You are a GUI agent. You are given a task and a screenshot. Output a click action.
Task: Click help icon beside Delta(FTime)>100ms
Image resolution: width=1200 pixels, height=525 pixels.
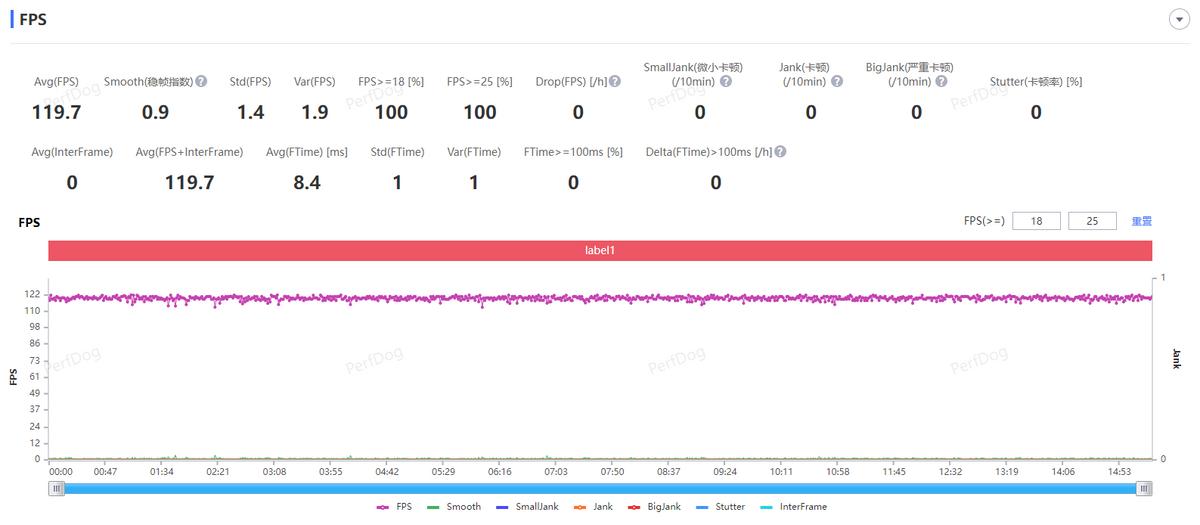tap(780, 152)
